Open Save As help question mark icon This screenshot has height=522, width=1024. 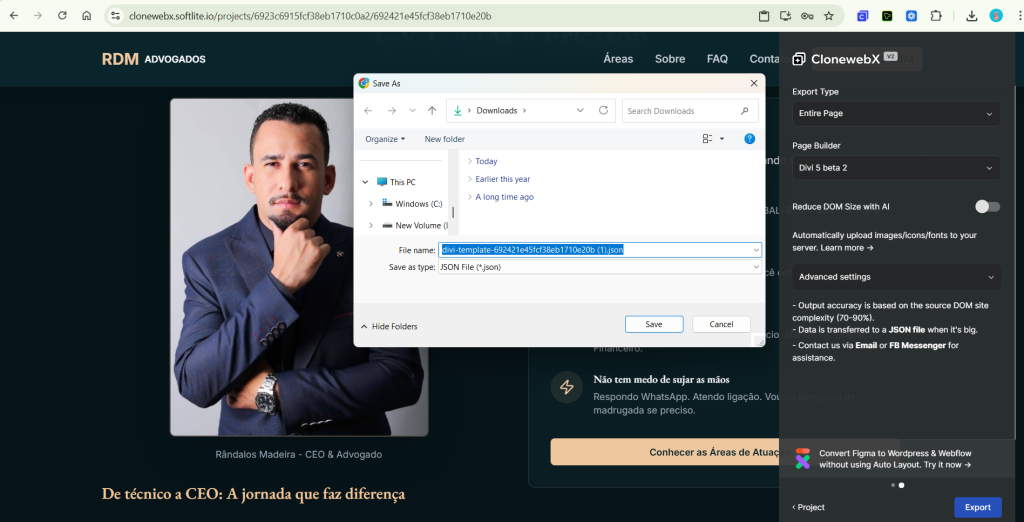750,139
